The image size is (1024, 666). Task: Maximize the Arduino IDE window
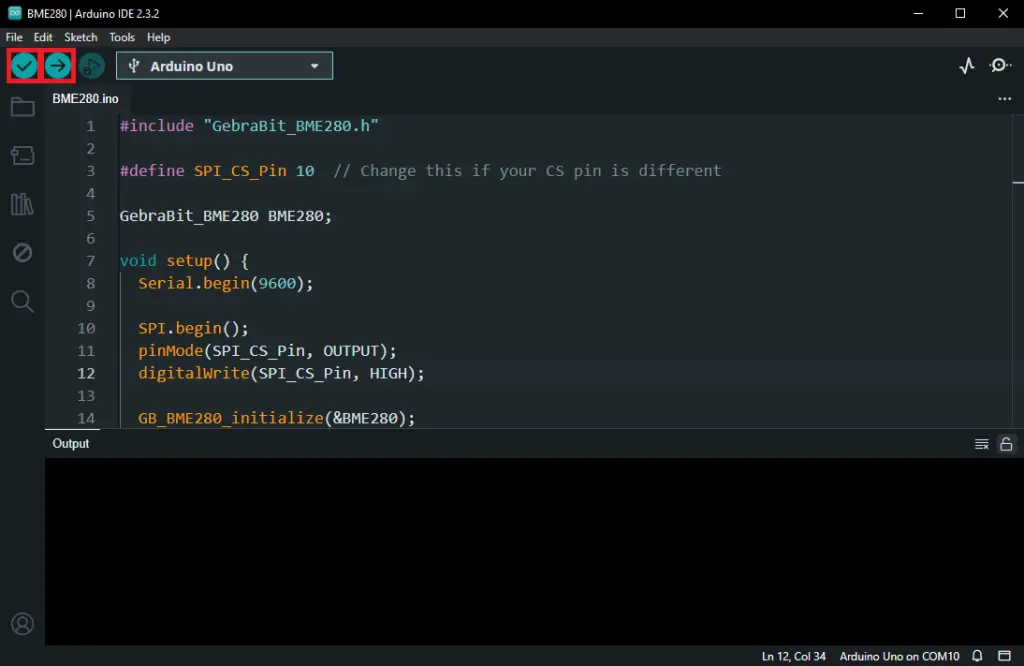tap(960, 13)
